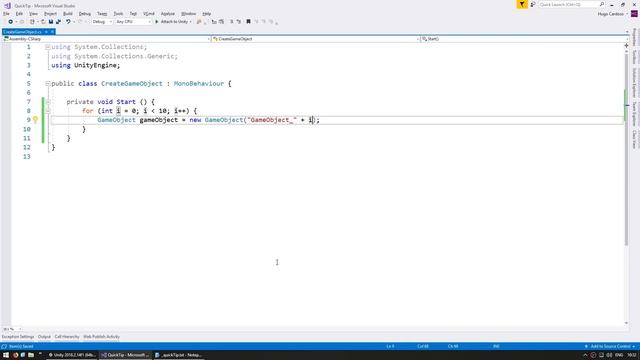The width and height of the screenshot is (640, 360).
Task: Collapse the for loop block
Action: coord(48,111)
